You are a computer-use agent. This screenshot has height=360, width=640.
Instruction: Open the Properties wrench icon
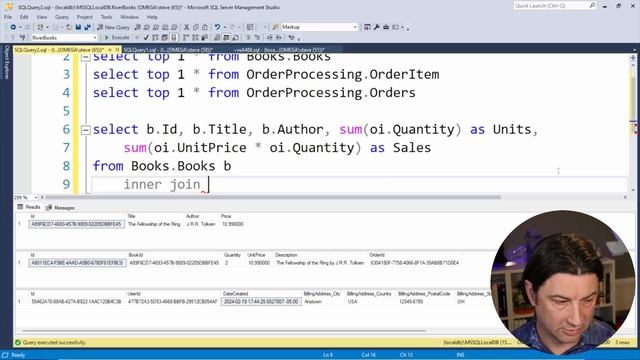(x=376, y=27)
